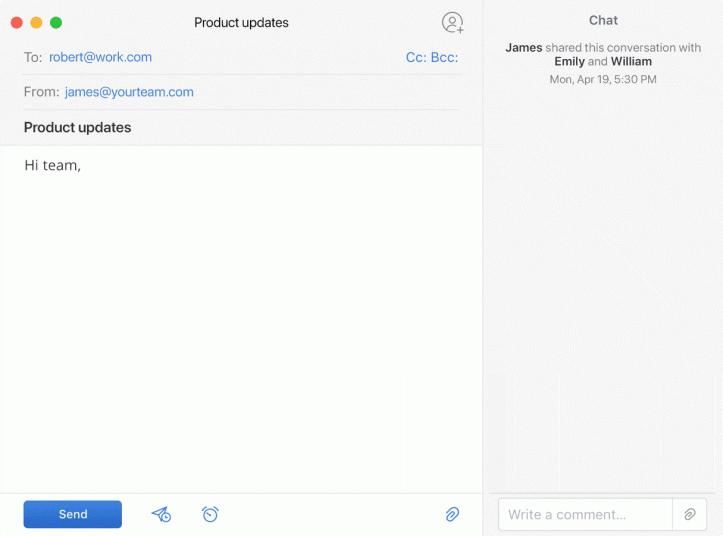
Task: Click William's name in the chat
Action: point(631,62)
